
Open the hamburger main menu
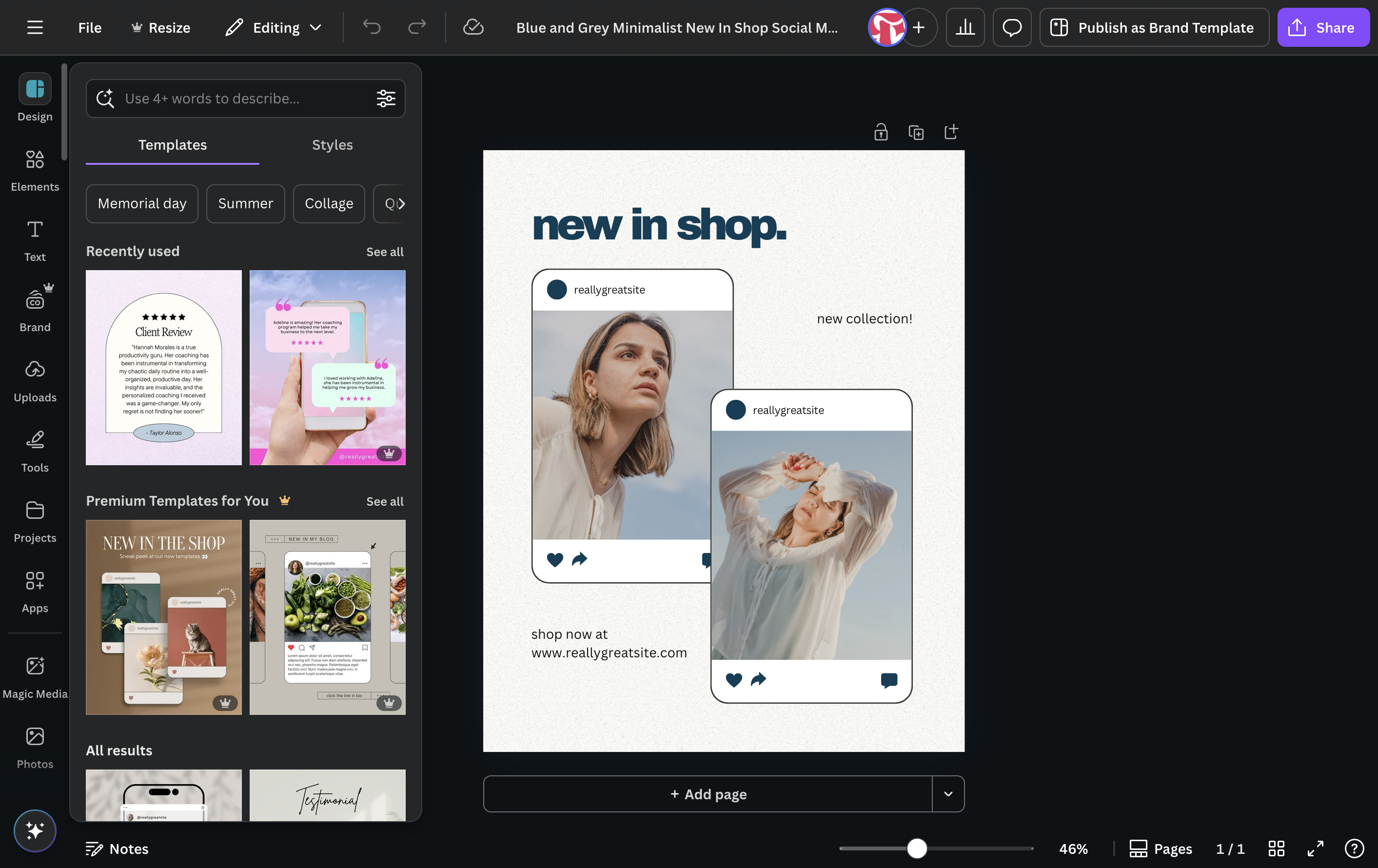point(35,27)
